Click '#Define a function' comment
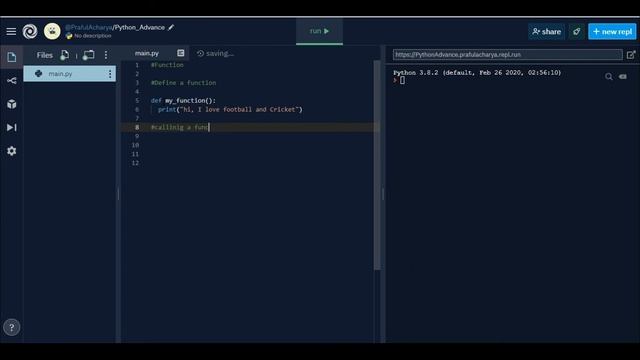The height and width of the screenshot is (360, 640). [183, 83]
